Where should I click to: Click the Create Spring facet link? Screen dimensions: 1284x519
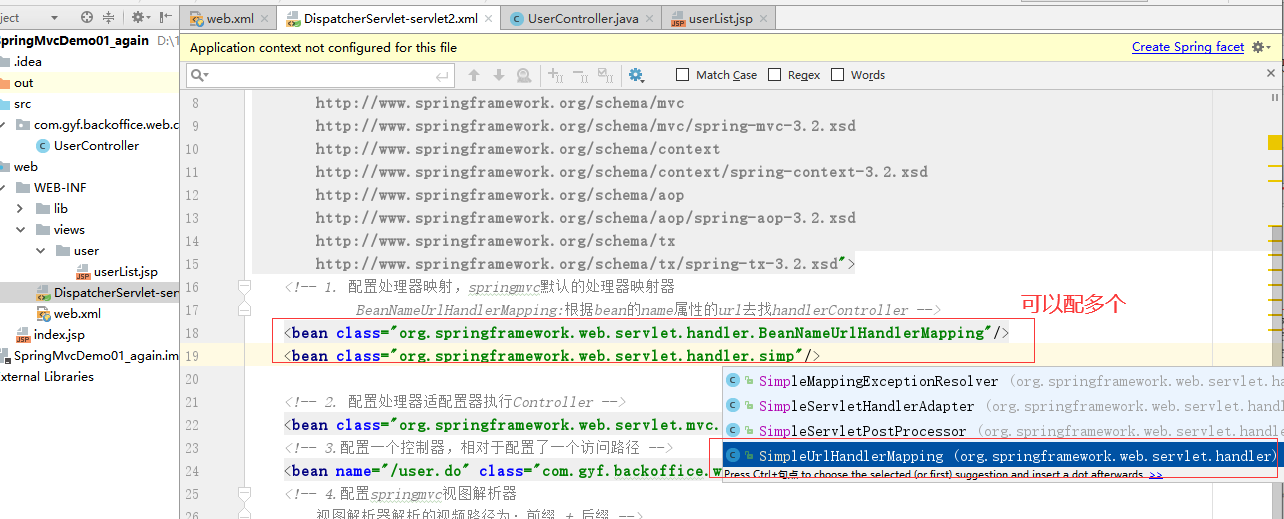(x=1188, y=47)
